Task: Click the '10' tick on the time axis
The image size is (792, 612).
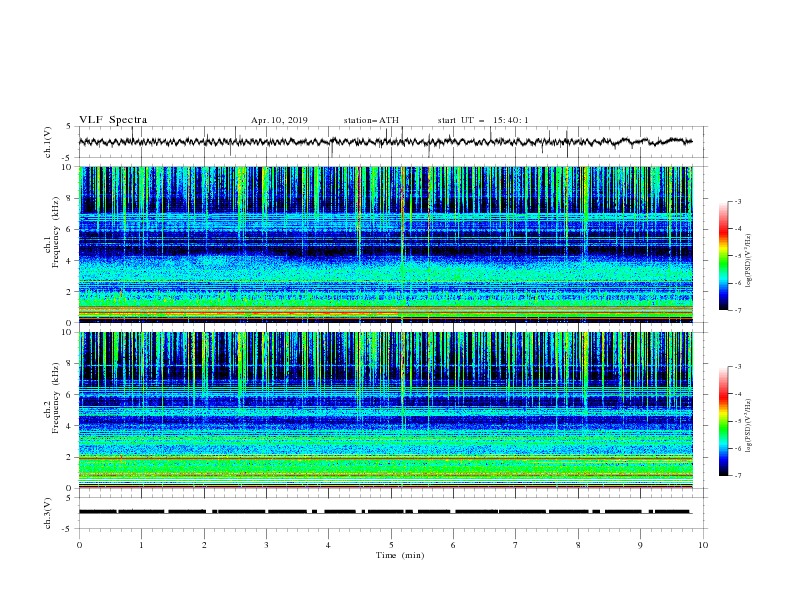Action: [703, 545]
